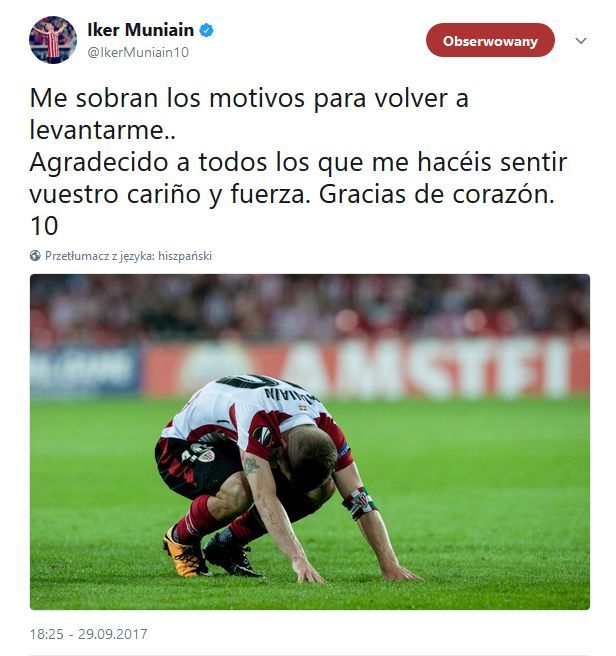Click the tweet line 'Me sobran los motivos'
616x656 pixels.
pyautogui.click(x=167, y=99)
